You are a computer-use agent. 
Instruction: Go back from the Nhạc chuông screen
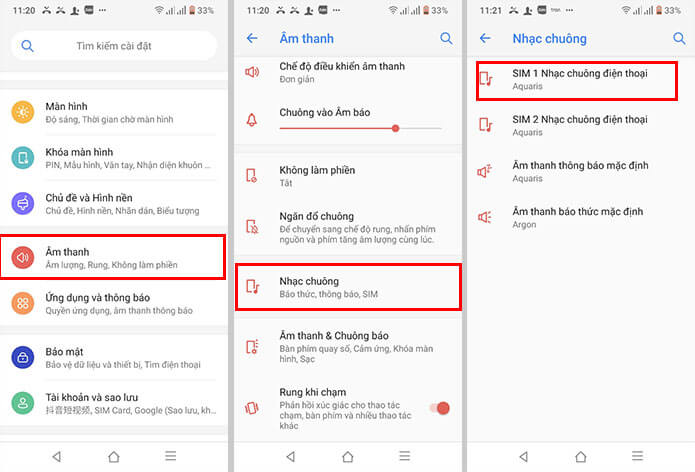click(x=485, y=38)
